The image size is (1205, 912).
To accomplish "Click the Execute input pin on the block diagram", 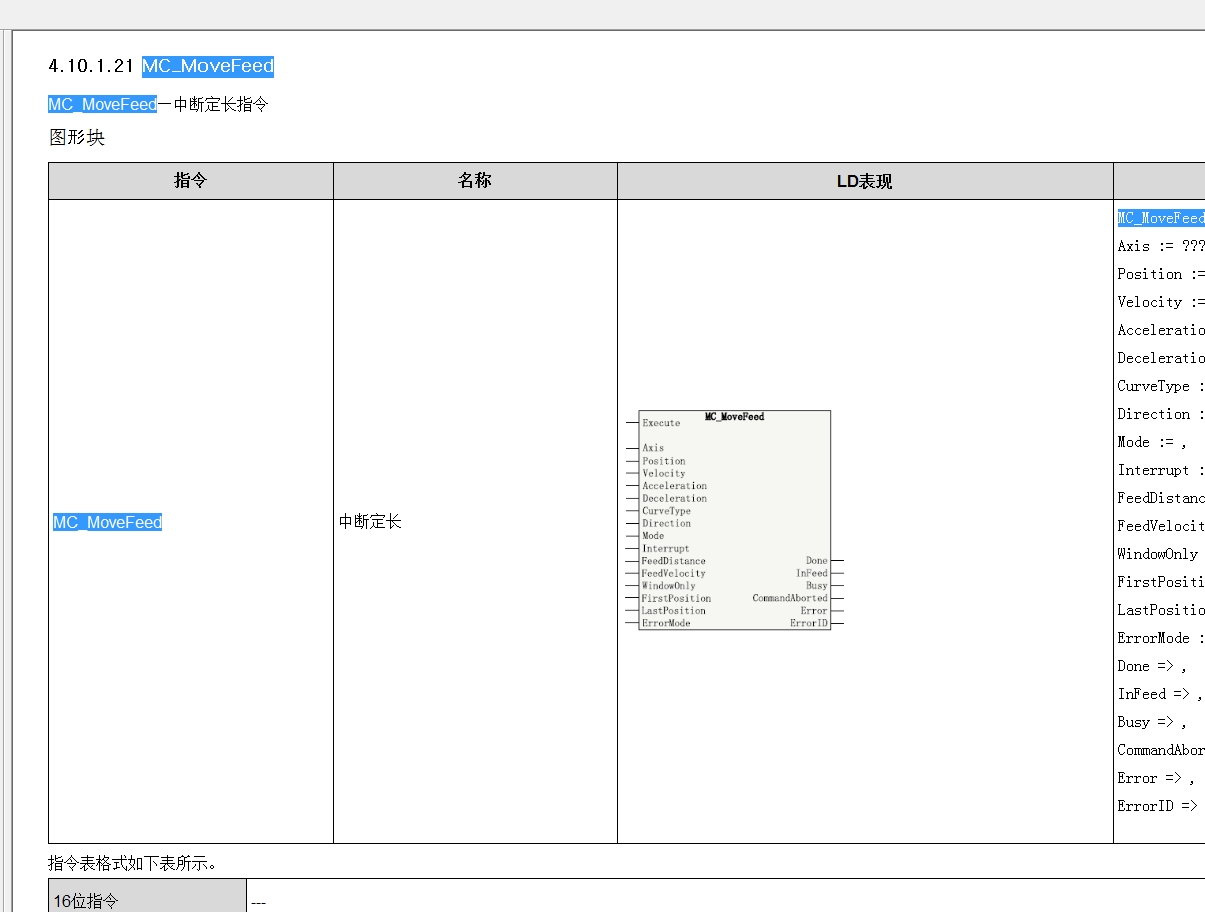I will pos(661,423).
